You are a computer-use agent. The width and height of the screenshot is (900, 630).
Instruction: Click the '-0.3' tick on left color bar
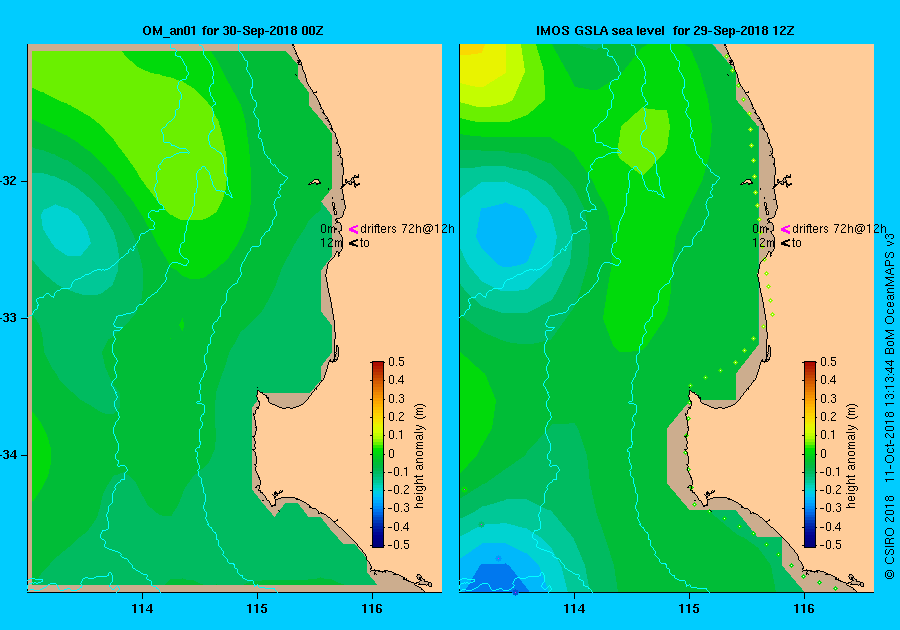point(399,508)
